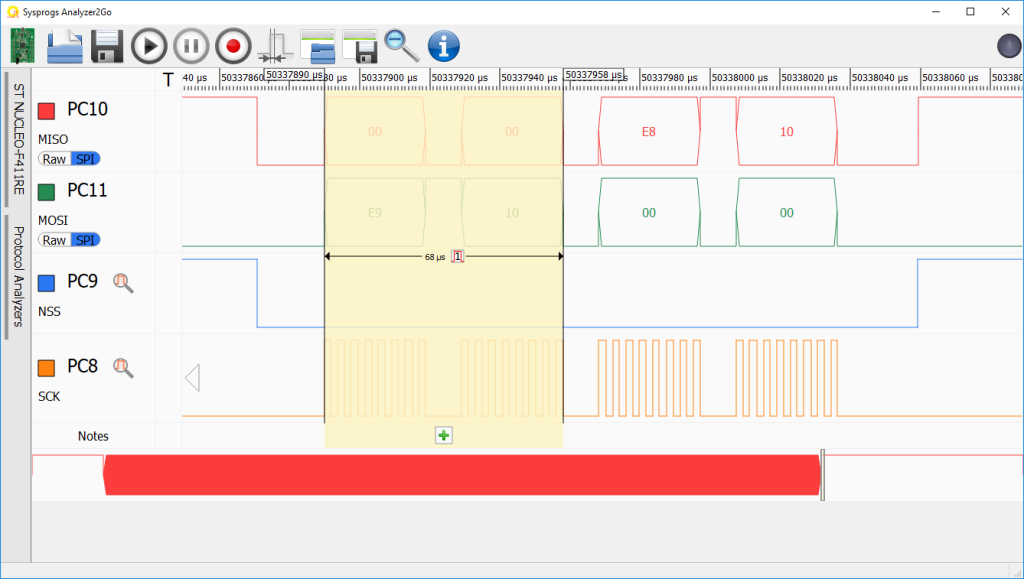This screenshot has height=579, width=1024.
Task: Start a new capture with the Play icon
Action: pyautogui.click(x=148, y=45)
